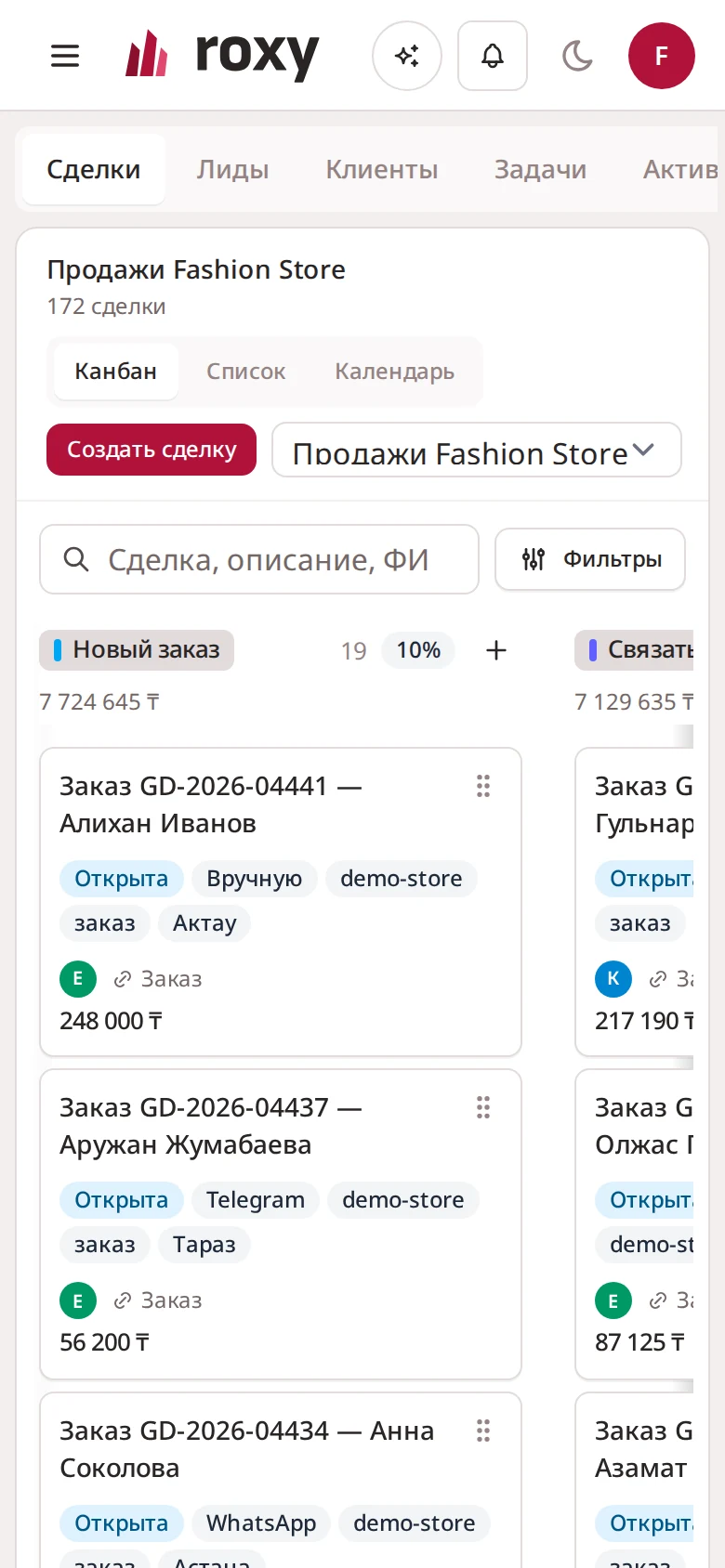Switch to the Задачи tab
This screenshot has height=1568, width=725.
coord(540,169)
